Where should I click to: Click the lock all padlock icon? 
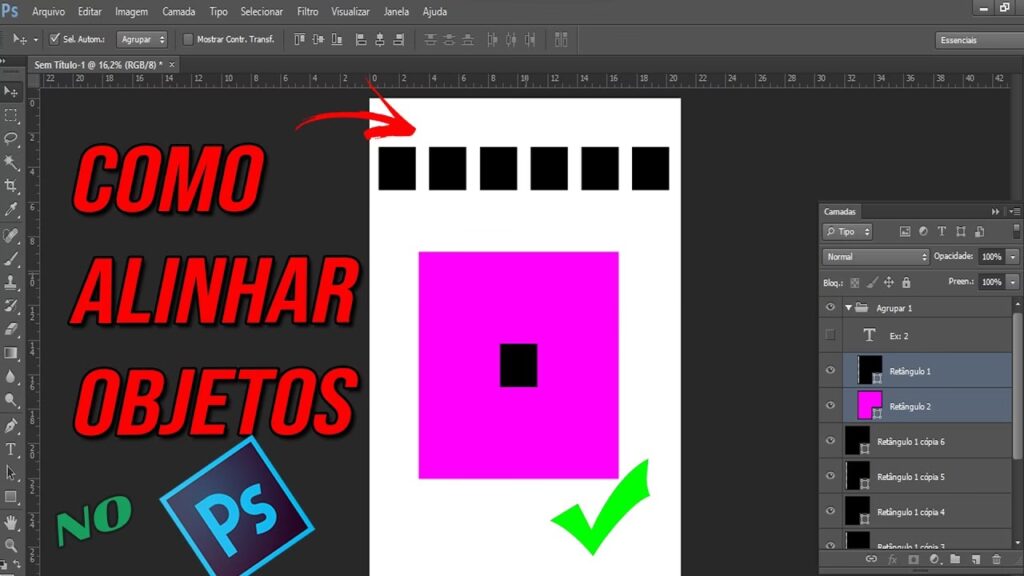coord(906,283)
